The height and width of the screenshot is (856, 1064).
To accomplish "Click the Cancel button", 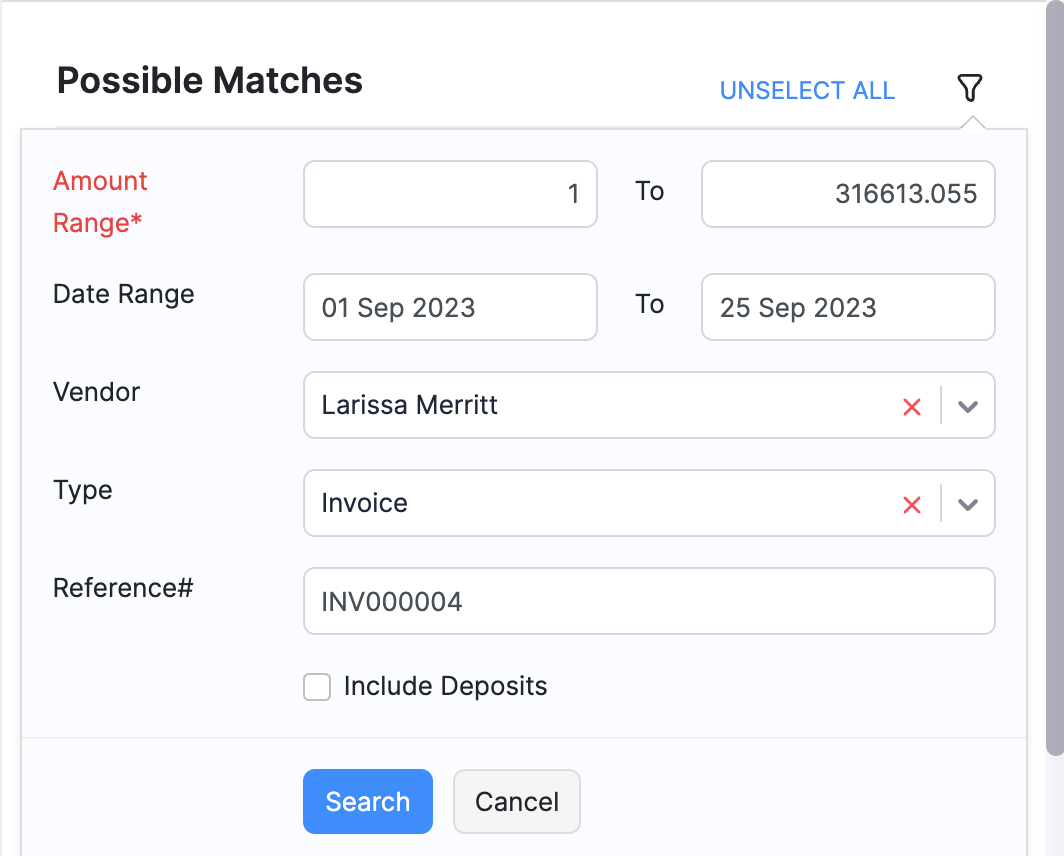I will 516,801.
